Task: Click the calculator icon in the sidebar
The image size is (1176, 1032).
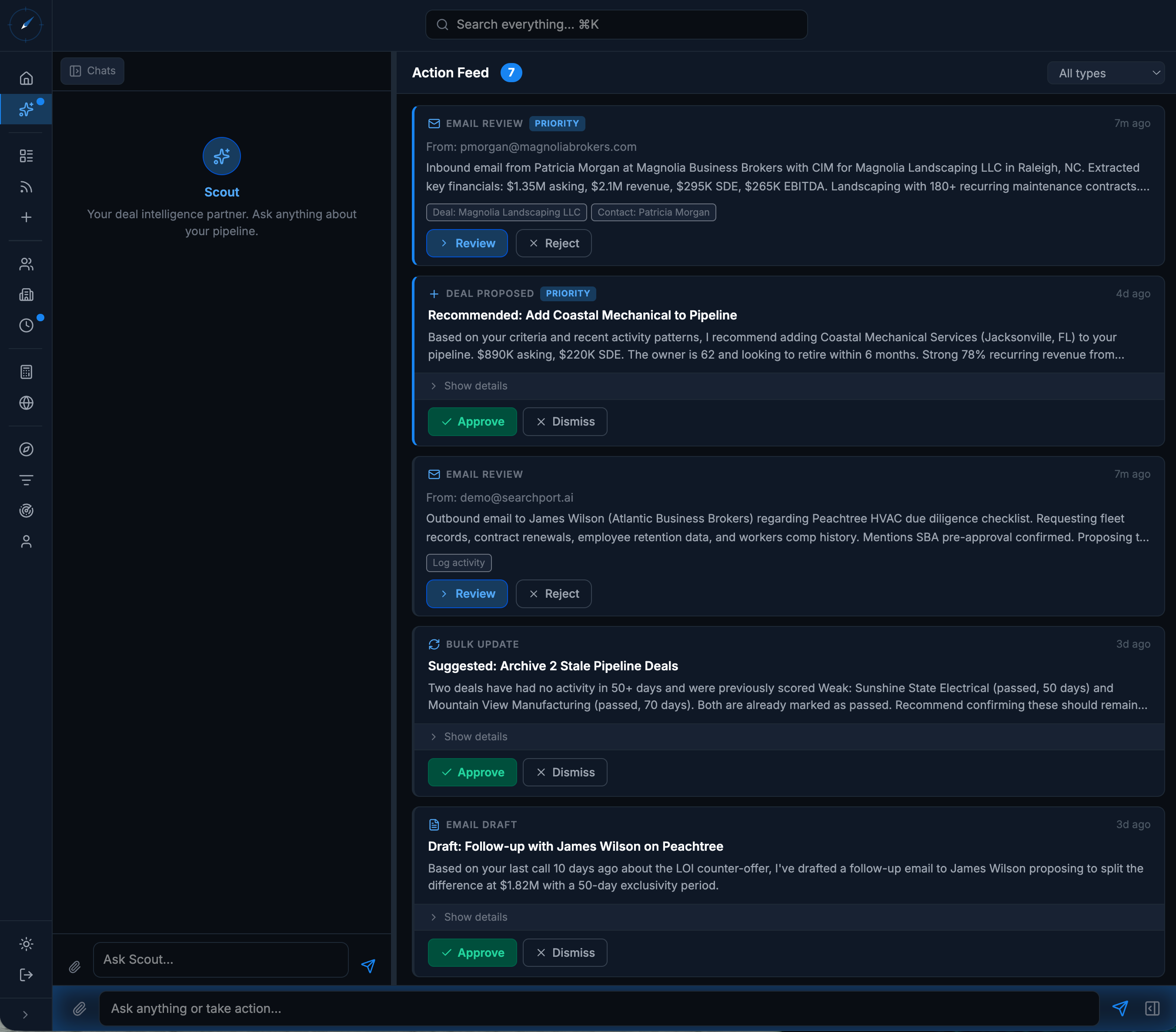Action: click(x=26, y=371)
